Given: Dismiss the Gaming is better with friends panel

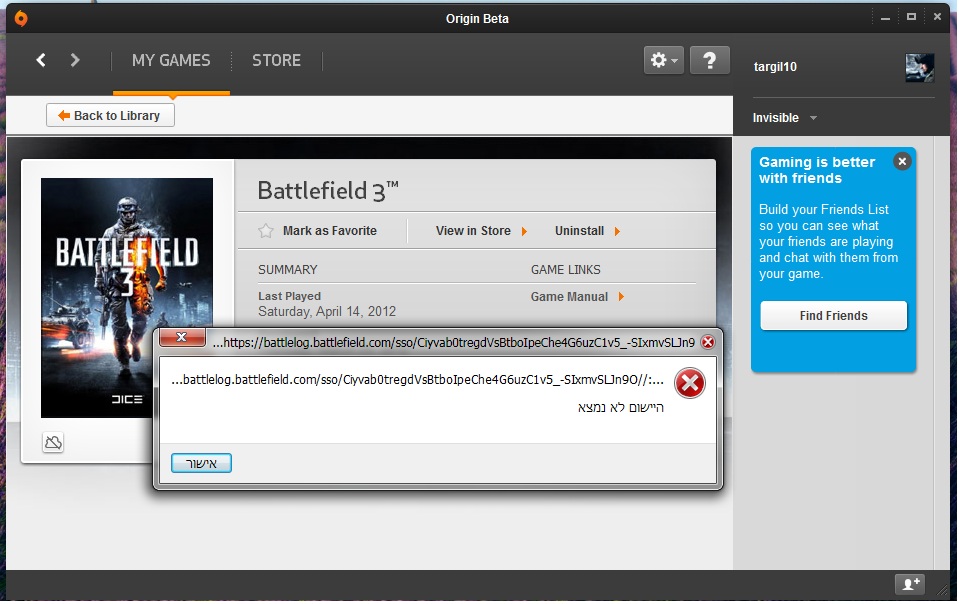Looking at the screenshot, I should pos(902,161).
